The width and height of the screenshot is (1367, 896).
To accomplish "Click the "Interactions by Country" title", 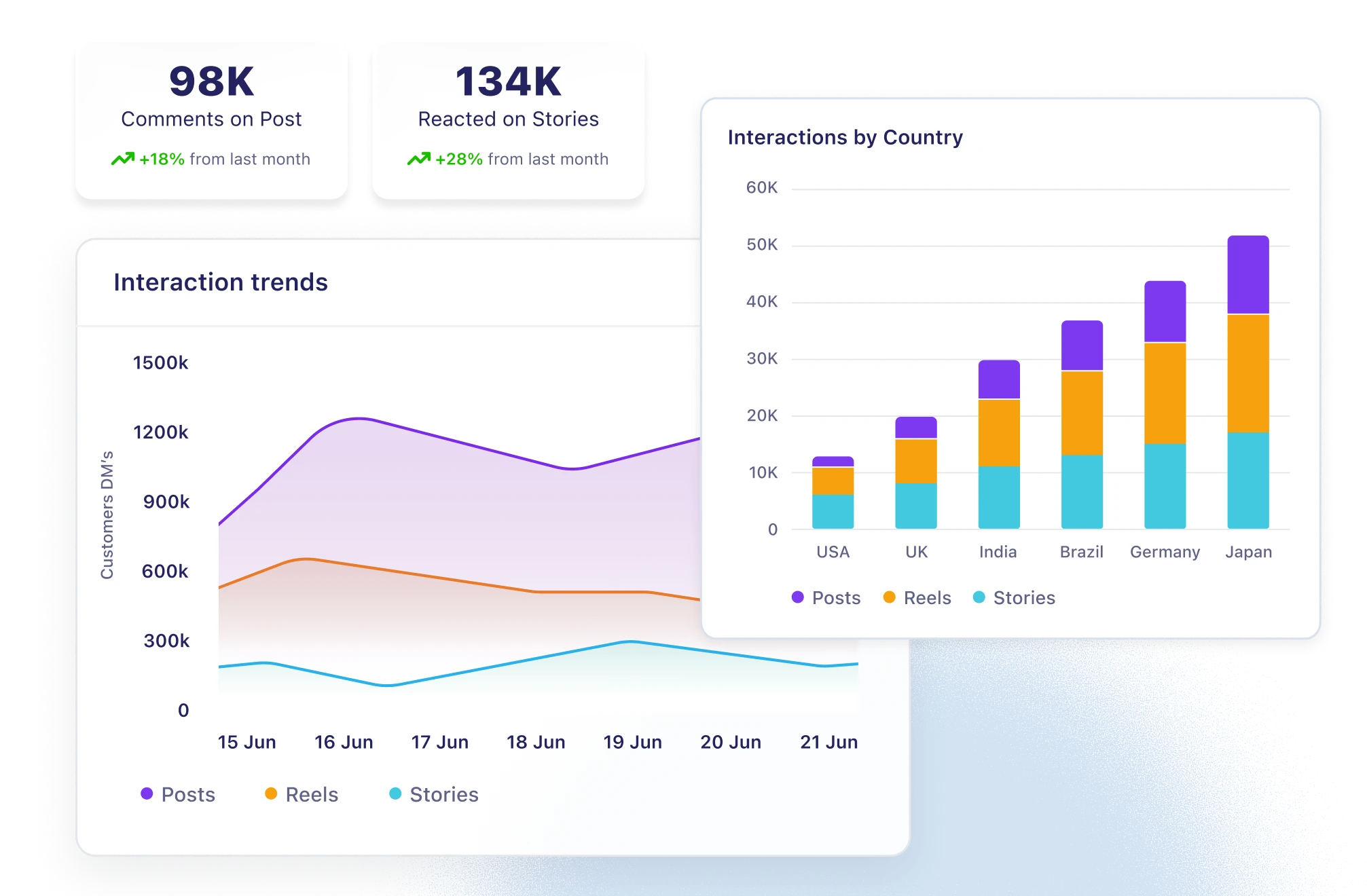I will tap(845, 137).
